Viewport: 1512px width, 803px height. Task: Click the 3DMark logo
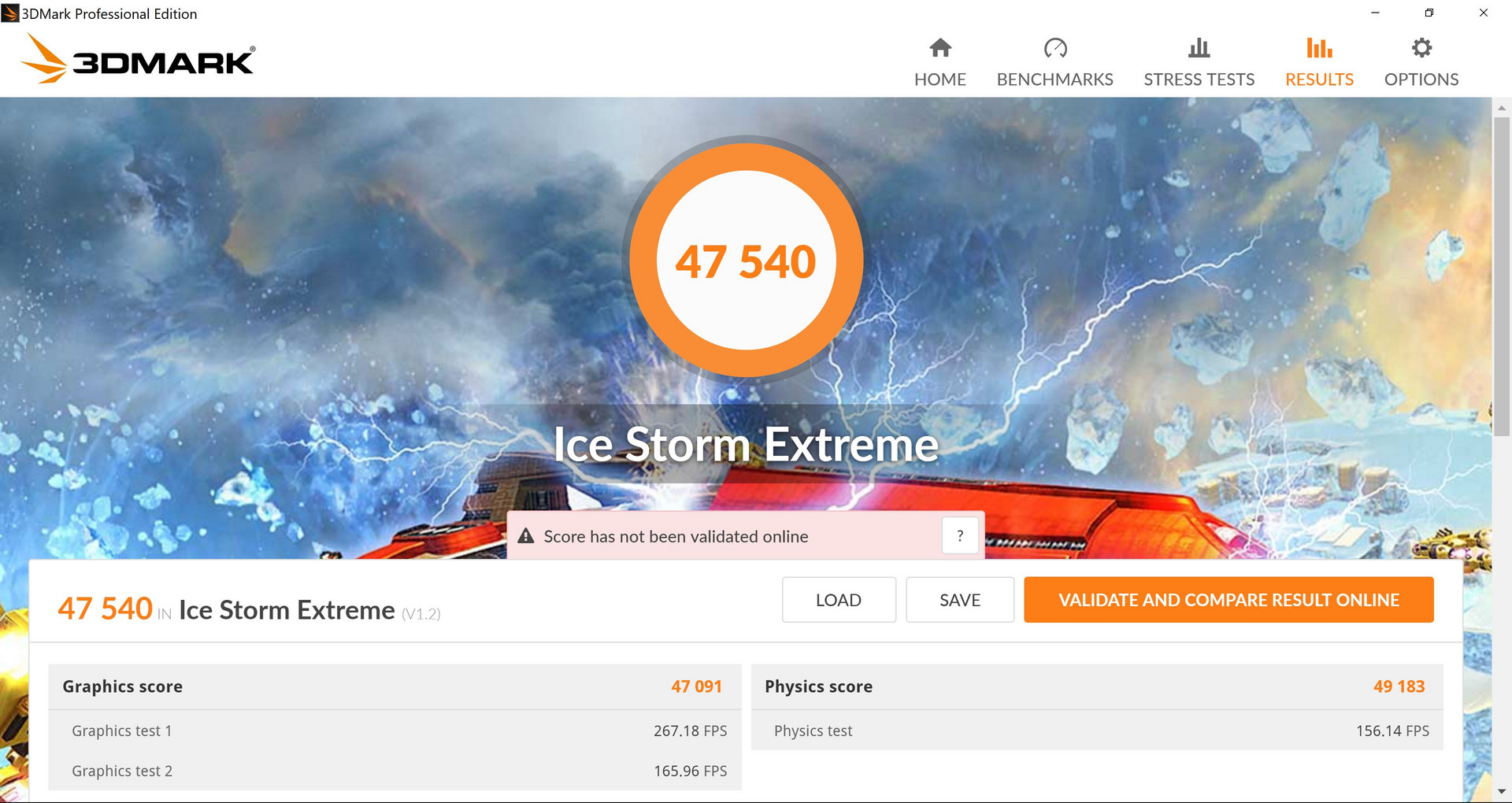pyautogui.click(x=138, y=59)
